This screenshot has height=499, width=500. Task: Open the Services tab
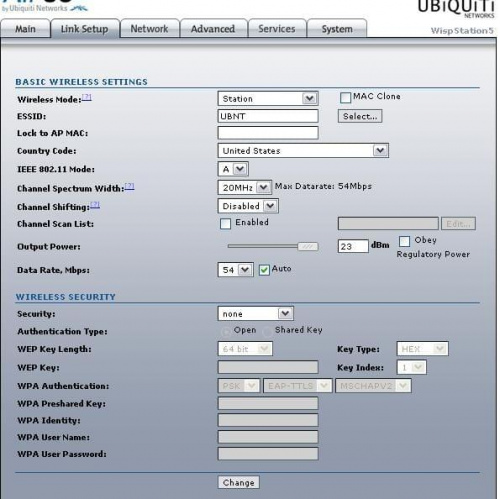tap(277, 29)
